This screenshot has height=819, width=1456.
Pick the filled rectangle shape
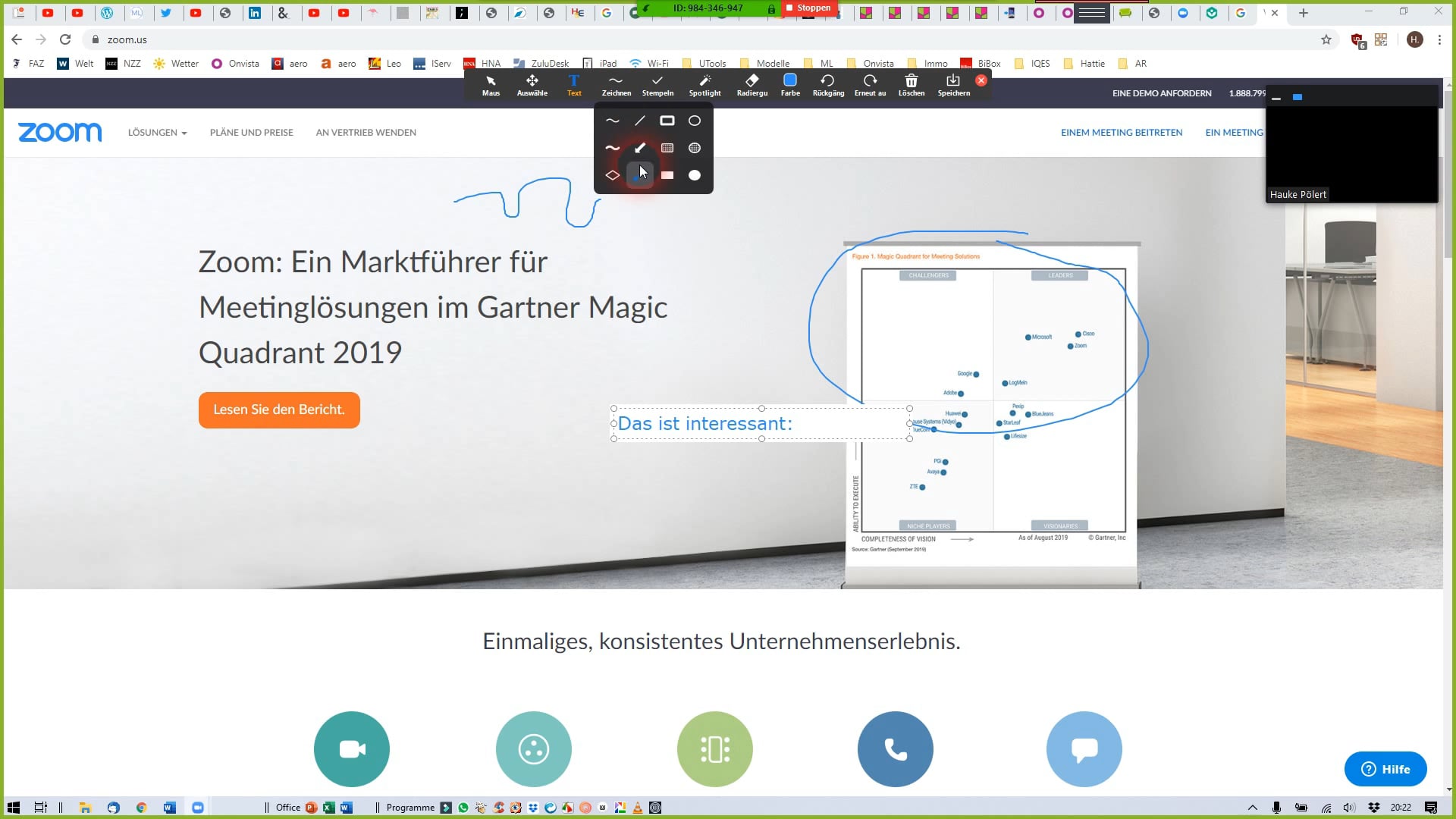[667, 175]
